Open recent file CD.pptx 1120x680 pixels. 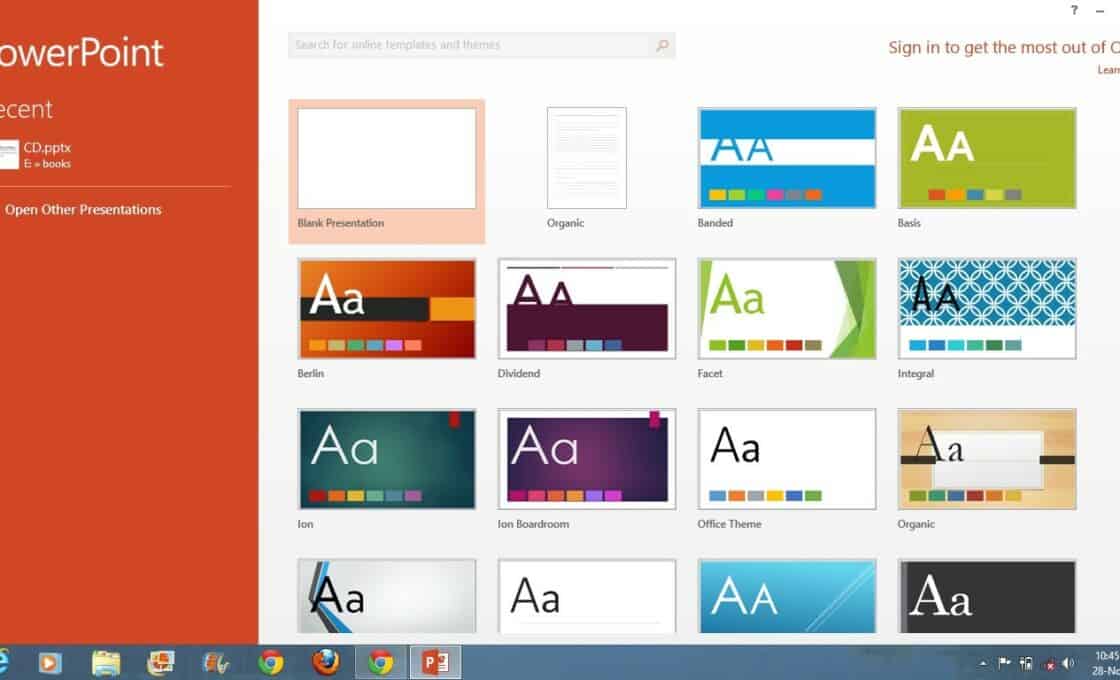click(47, 148)
